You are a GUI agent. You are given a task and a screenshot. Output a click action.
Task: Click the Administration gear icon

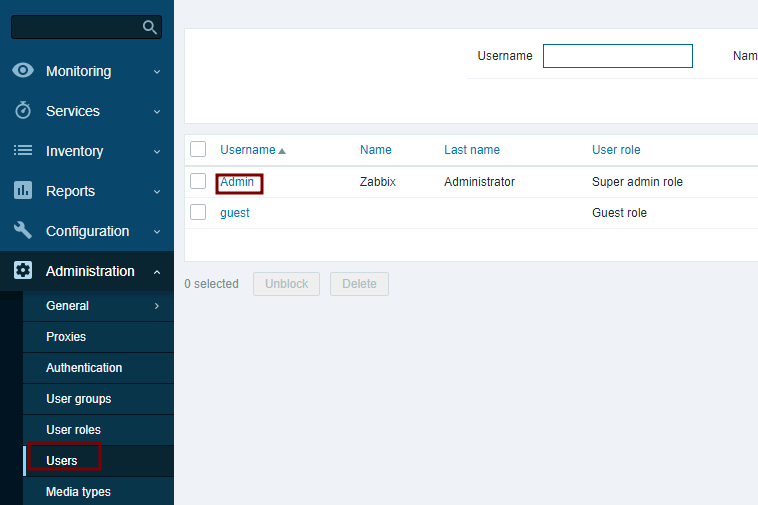[22, 271]
